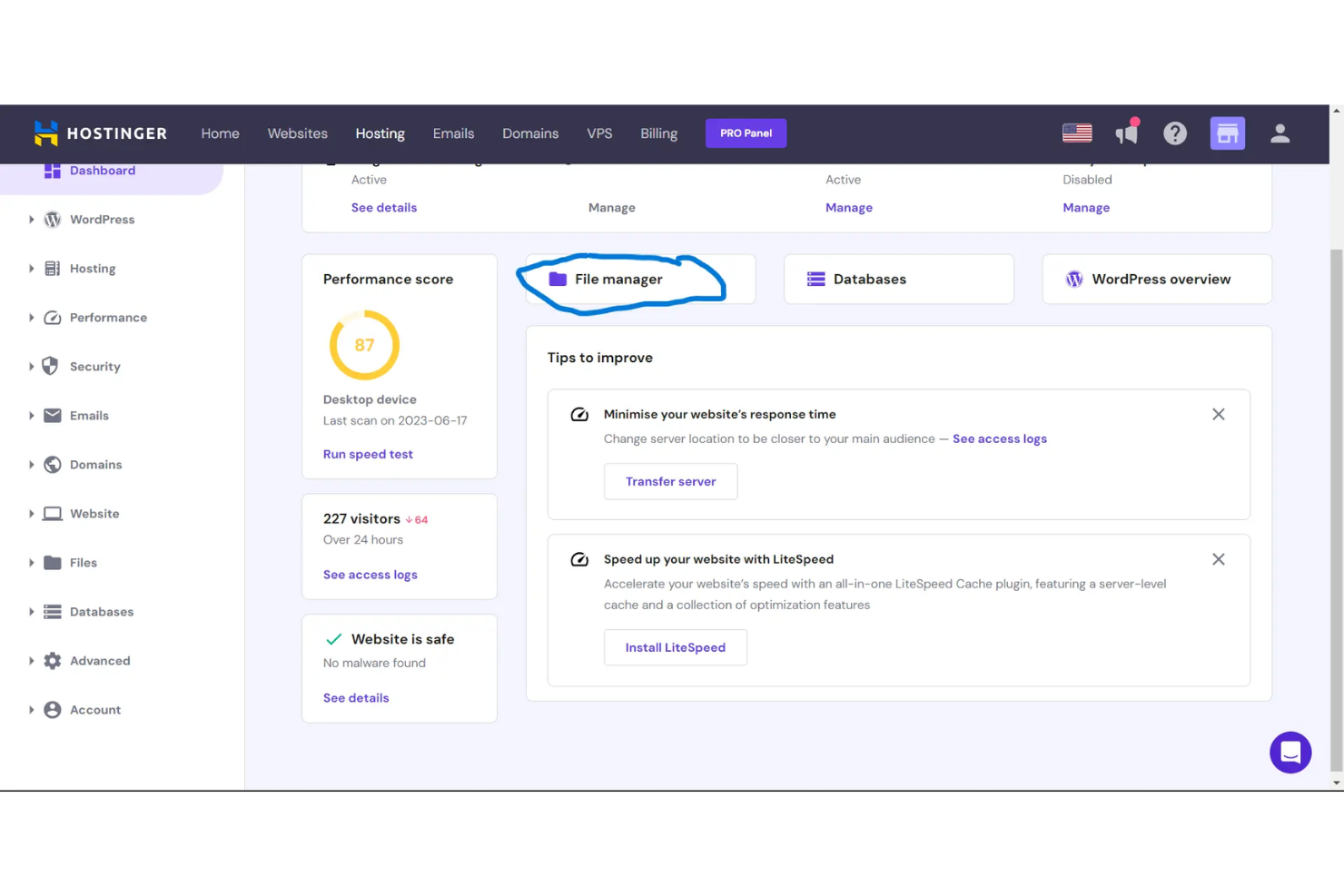Expand the Advanced sidebar section
The height and width of the screenshot is (896, 1344).
tap(100, 660)
